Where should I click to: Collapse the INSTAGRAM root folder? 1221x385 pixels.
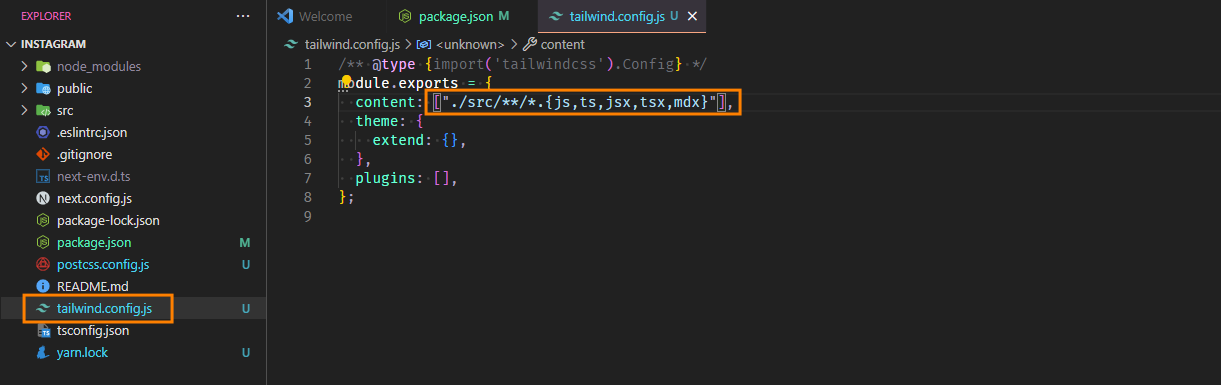pyautogui.click(x=12, y=44)
